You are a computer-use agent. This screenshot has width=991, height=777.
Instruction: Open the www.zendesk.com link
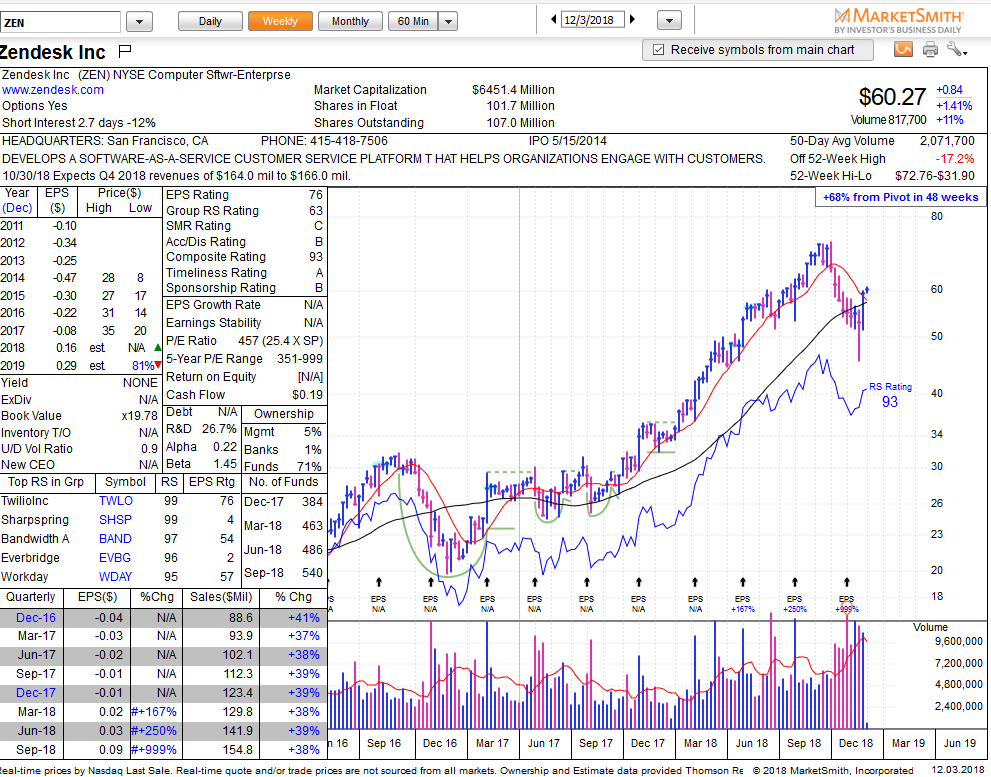(x=52, y=90)
